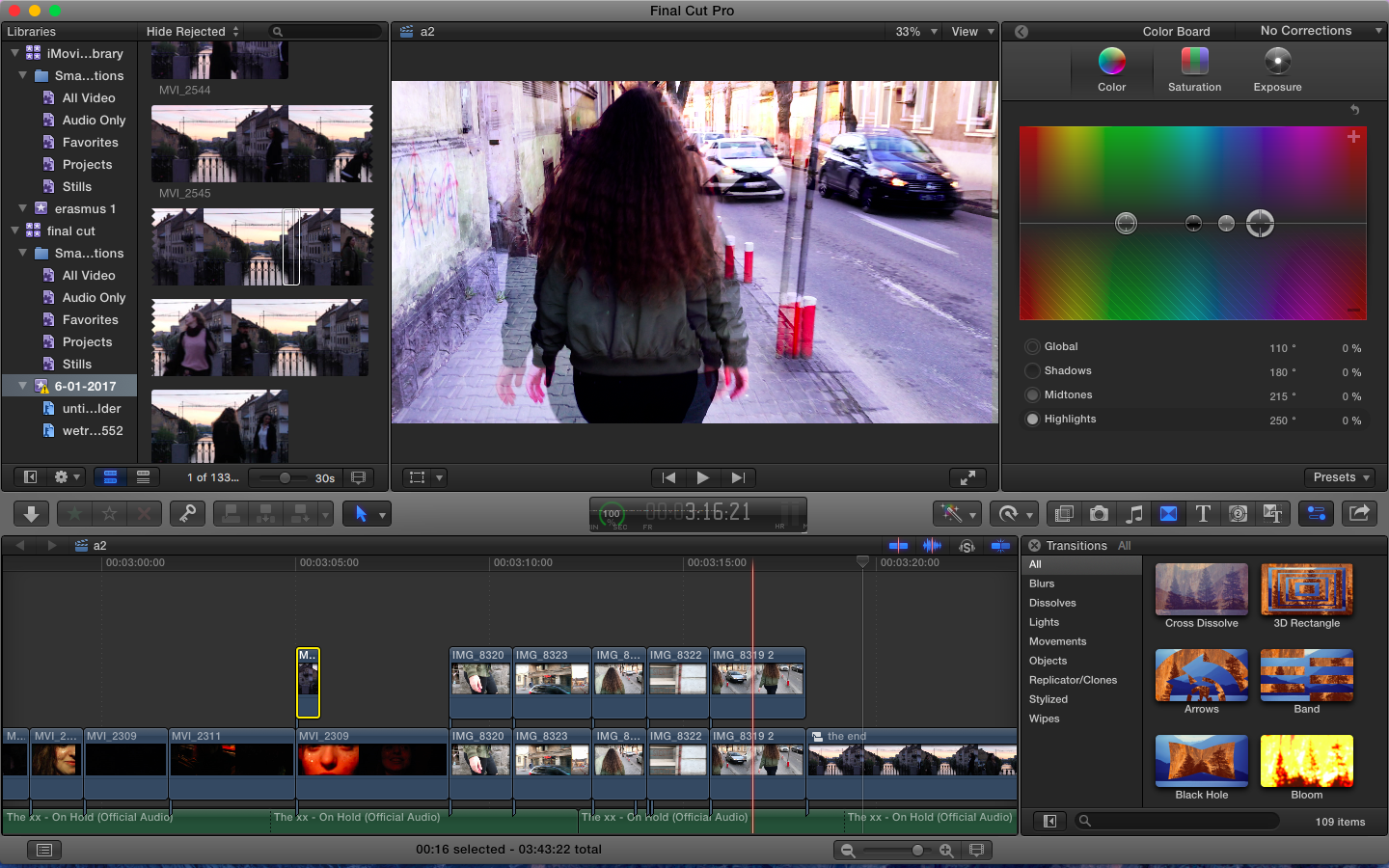Play the video in the viewer
Screen dimensions: 1389x868
tap(702, 477)
